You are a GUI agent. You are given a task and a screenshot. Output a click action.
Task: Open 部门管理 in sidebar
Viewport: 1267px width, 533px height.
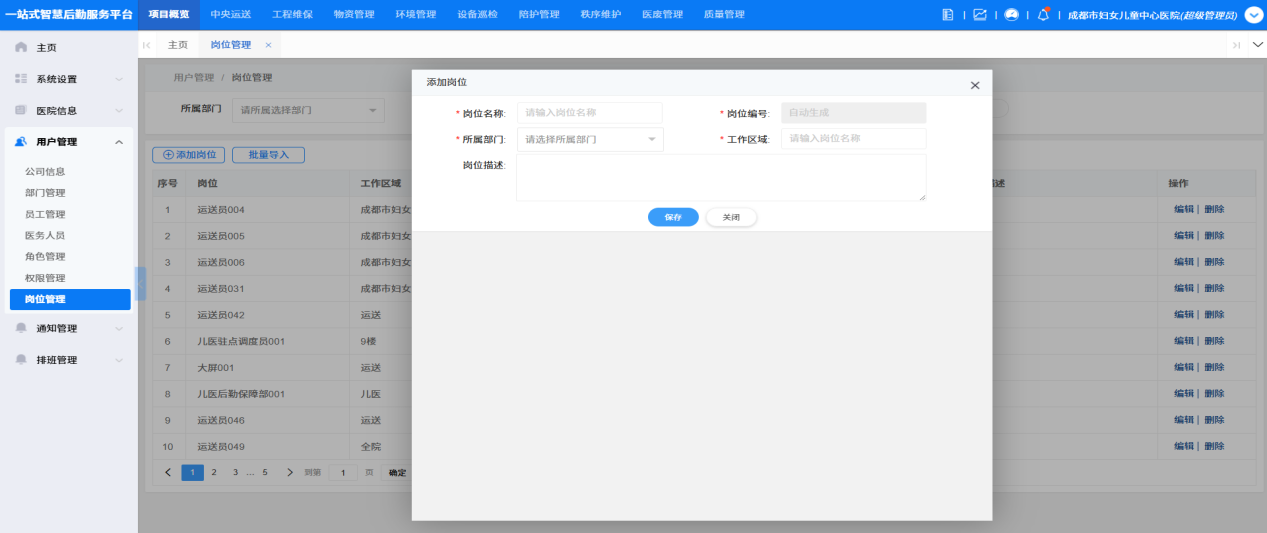tap(45, 193)
